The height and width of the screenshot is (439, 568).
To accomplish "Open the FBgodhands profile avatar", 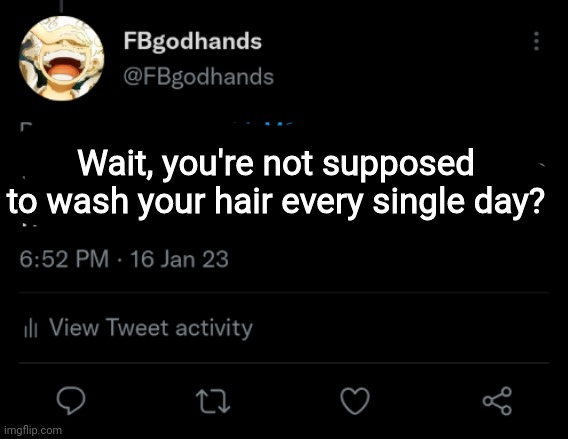I will (x=62, y=58).
